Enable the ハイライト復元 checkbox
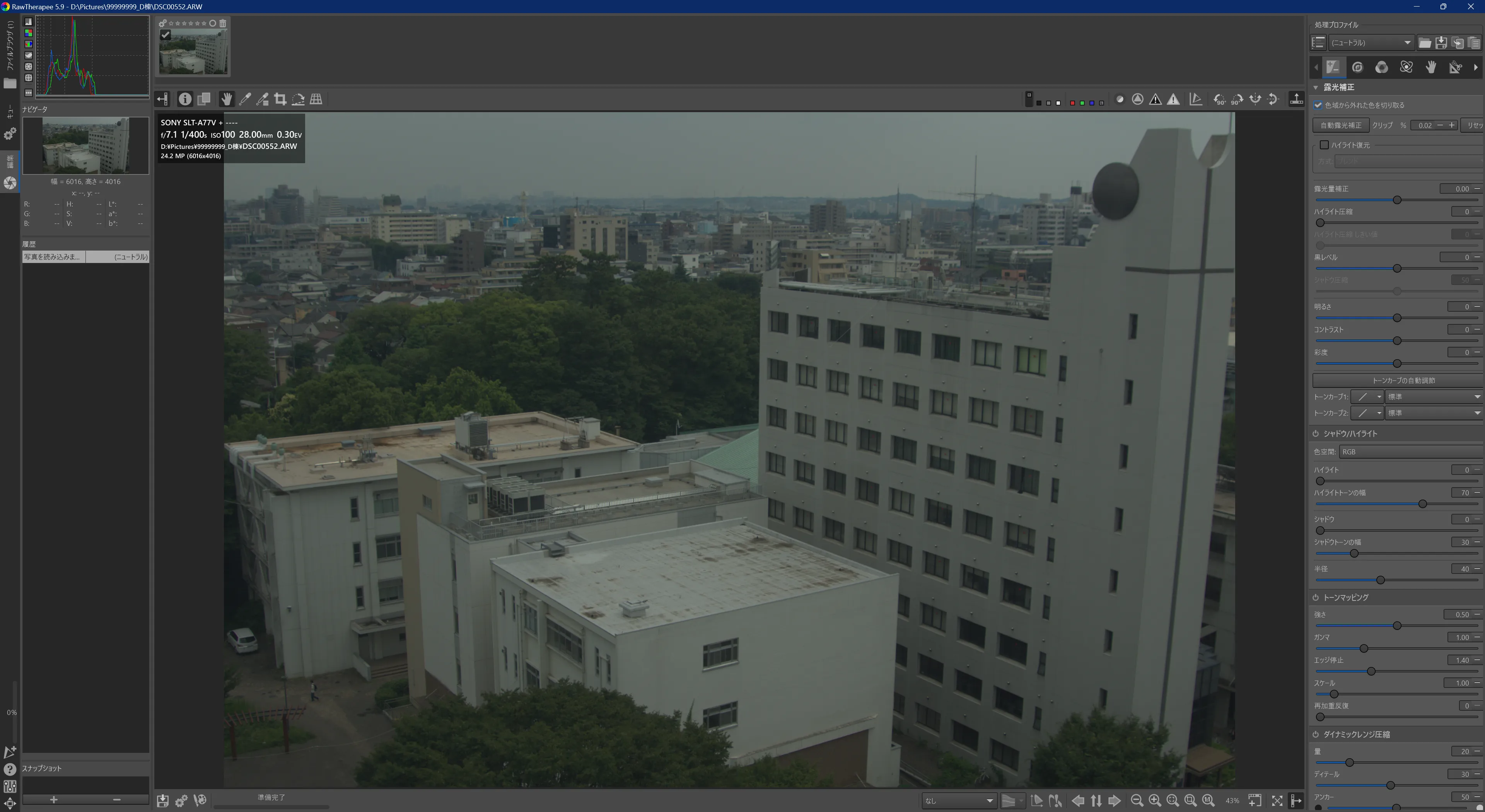 pyautogui.click(x=1324, y=145)
